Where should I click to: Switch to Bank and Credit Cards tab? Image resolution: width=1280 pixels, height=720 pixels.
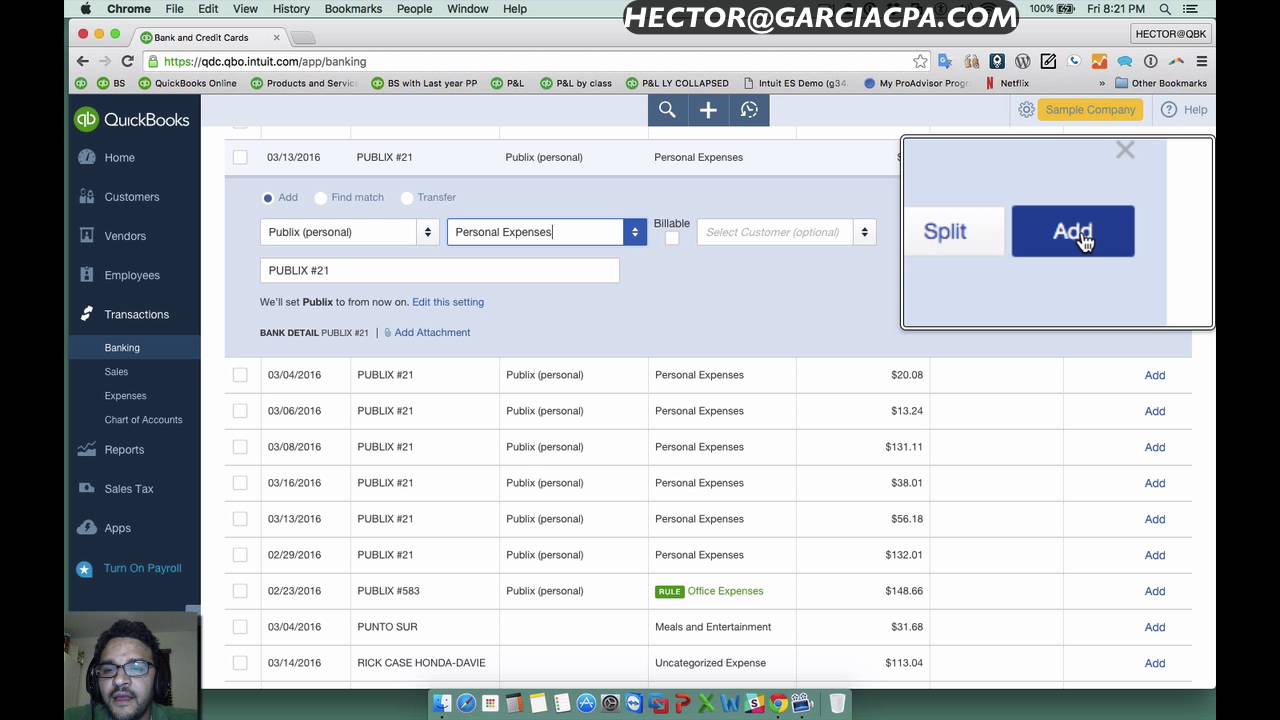208,37
